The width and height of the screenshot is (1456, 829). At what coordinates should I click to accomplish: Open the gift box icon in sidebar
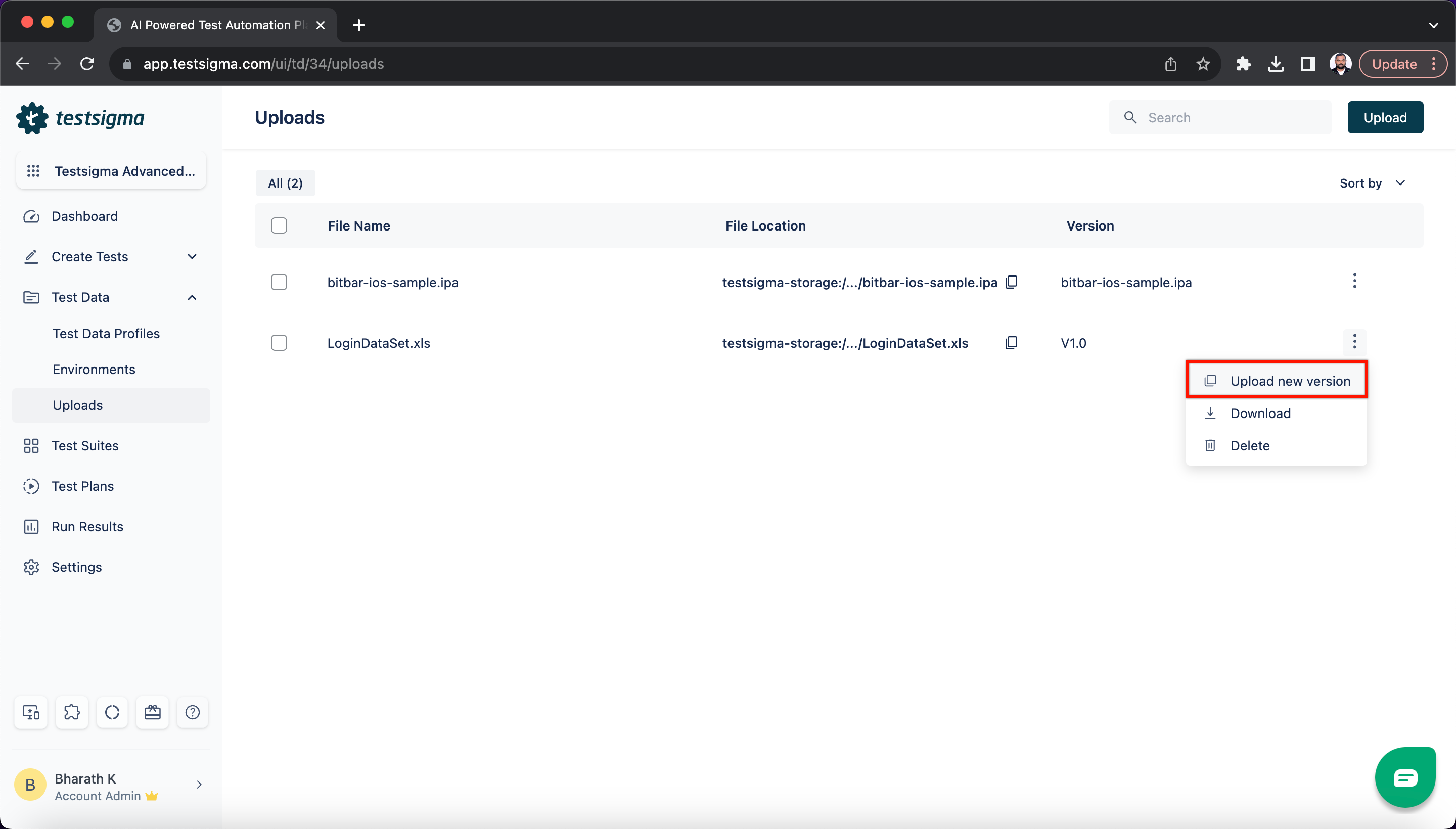pos(152,712)
